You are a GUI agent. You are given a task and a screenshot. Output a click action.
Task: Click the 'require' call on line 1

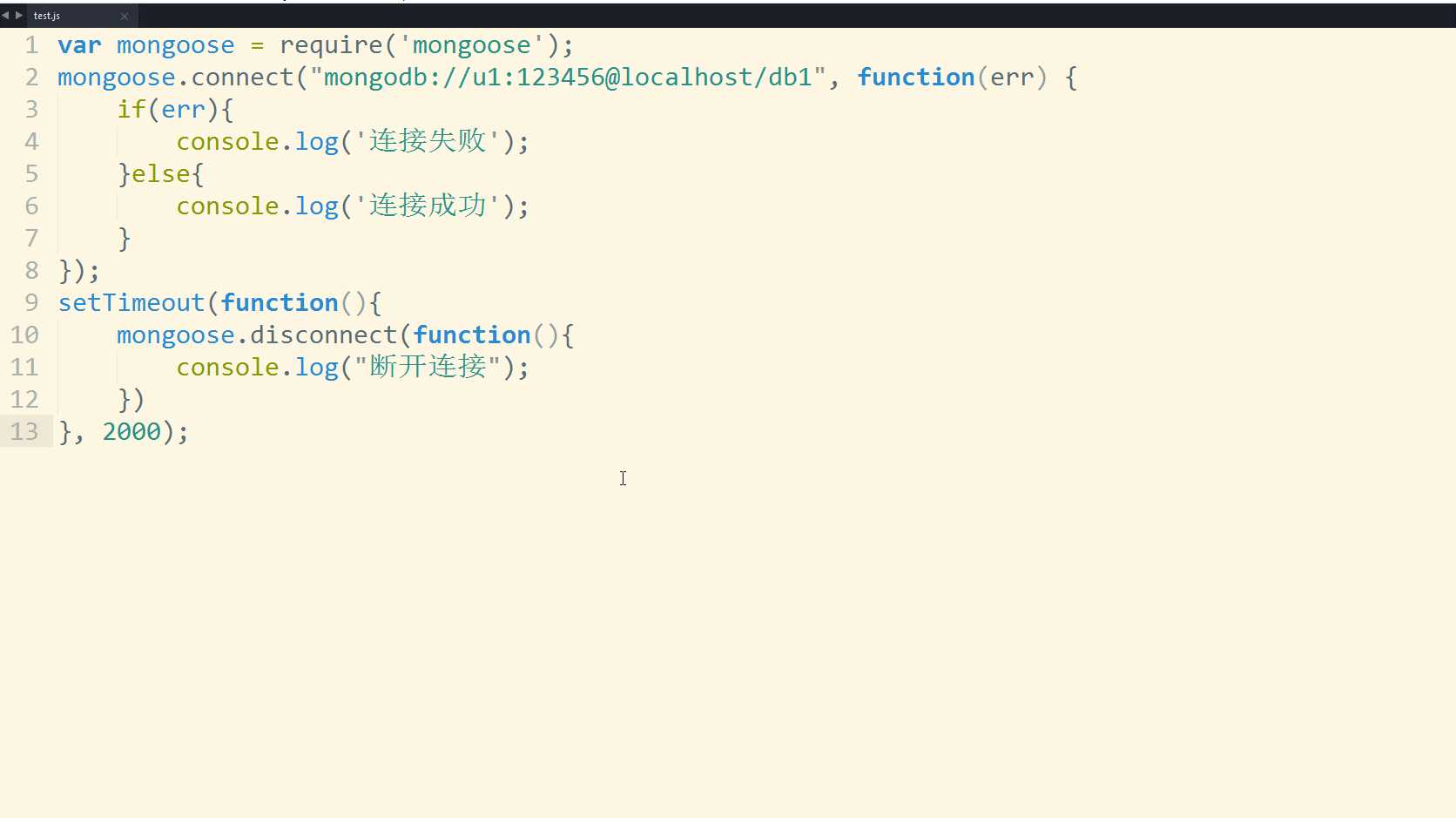pyautogui.click(x=331, y=45)
